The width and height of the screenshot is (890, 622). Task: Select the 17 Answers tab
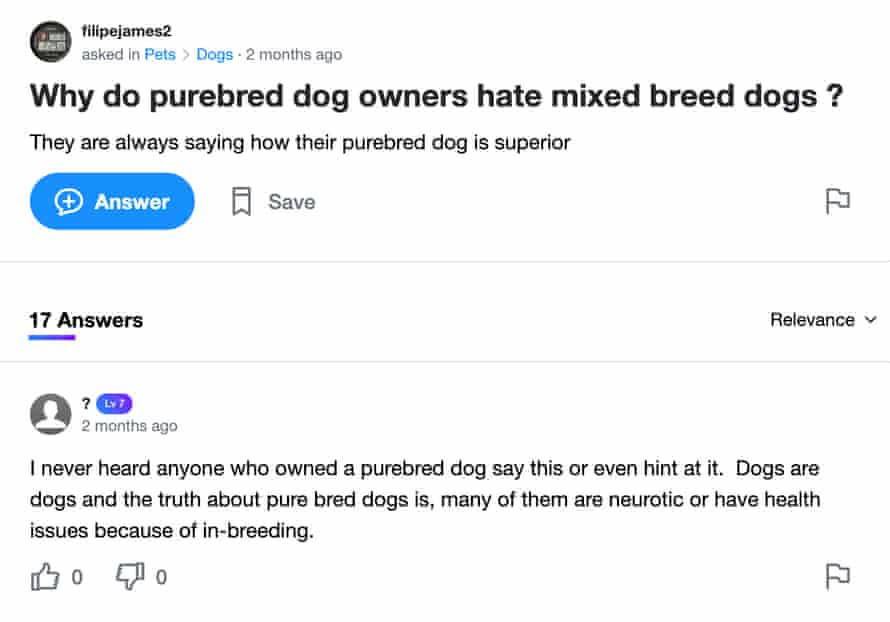click(x=86, y=320)
